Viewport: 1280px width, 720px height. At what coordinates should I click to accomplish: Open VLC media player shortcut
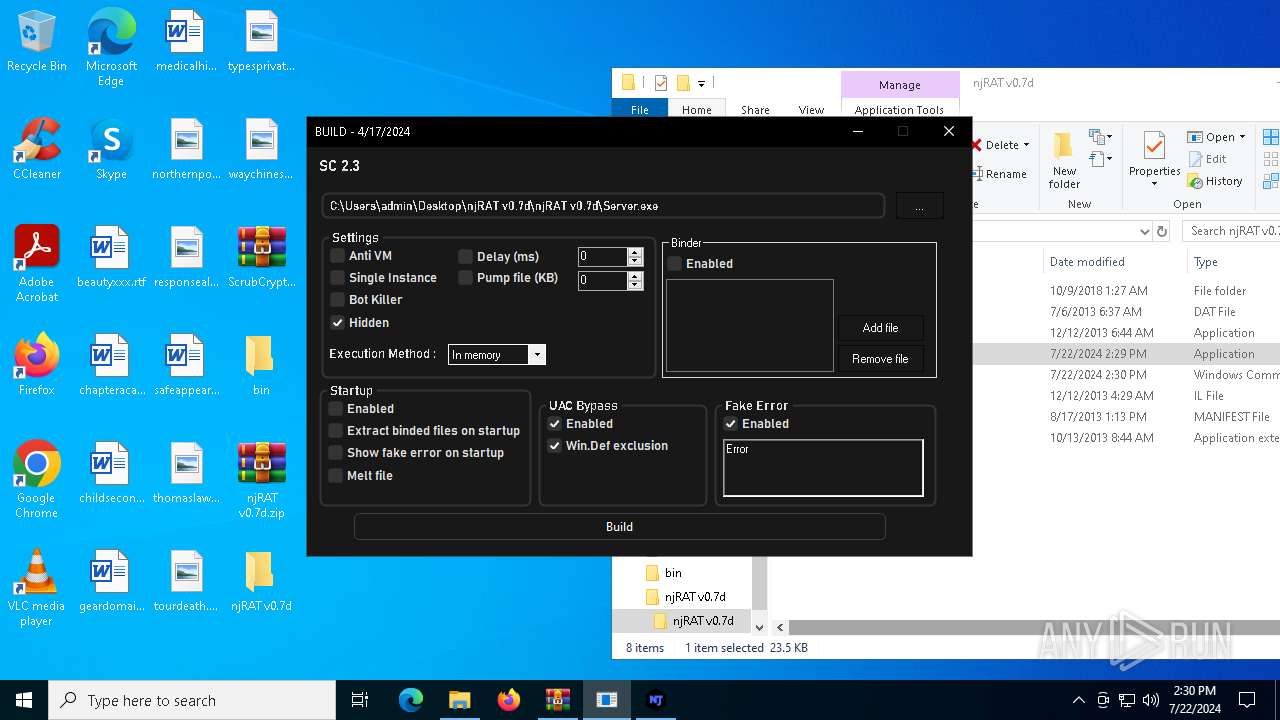point(37,588)
